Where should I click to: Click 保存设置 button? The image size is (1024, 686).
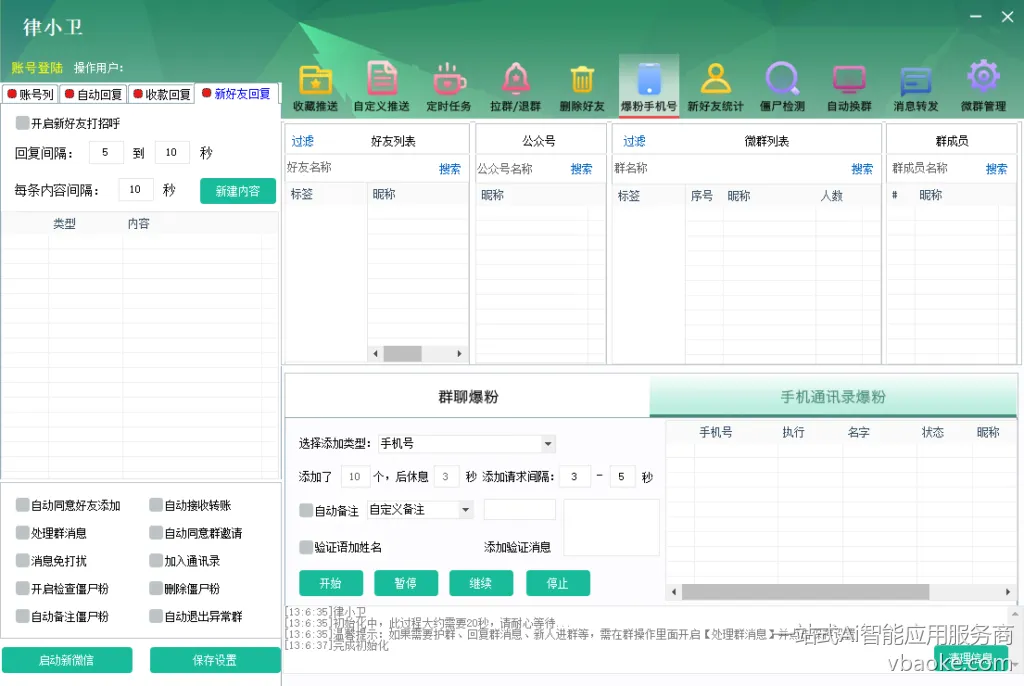215,660
